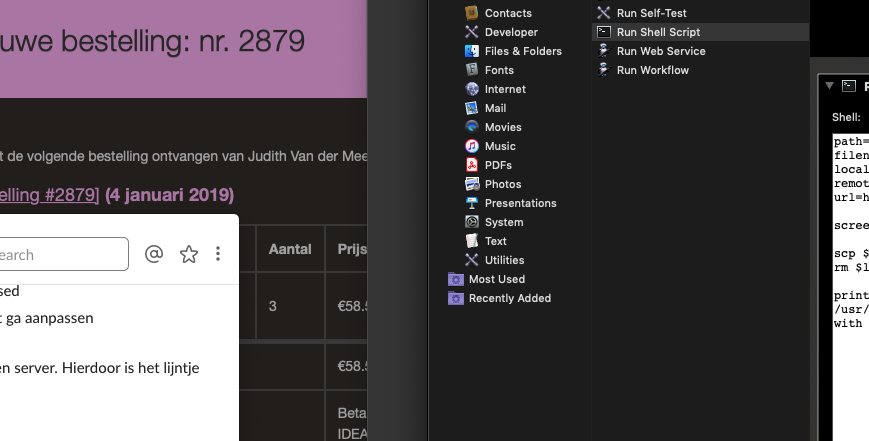Select the Movies library category
Screen dimensions: 869x441
pyautogui.click(x=502, y=127)
